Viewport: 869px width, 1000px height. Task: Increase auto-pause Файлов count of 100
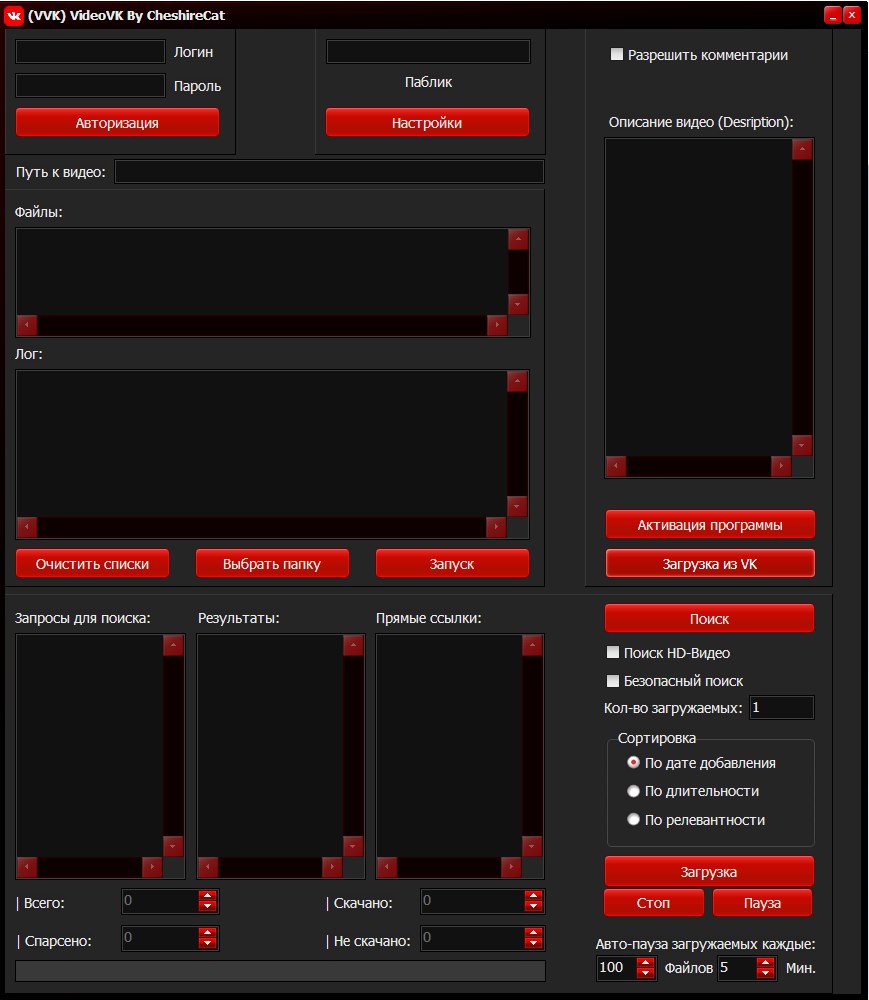pos(645,962)
